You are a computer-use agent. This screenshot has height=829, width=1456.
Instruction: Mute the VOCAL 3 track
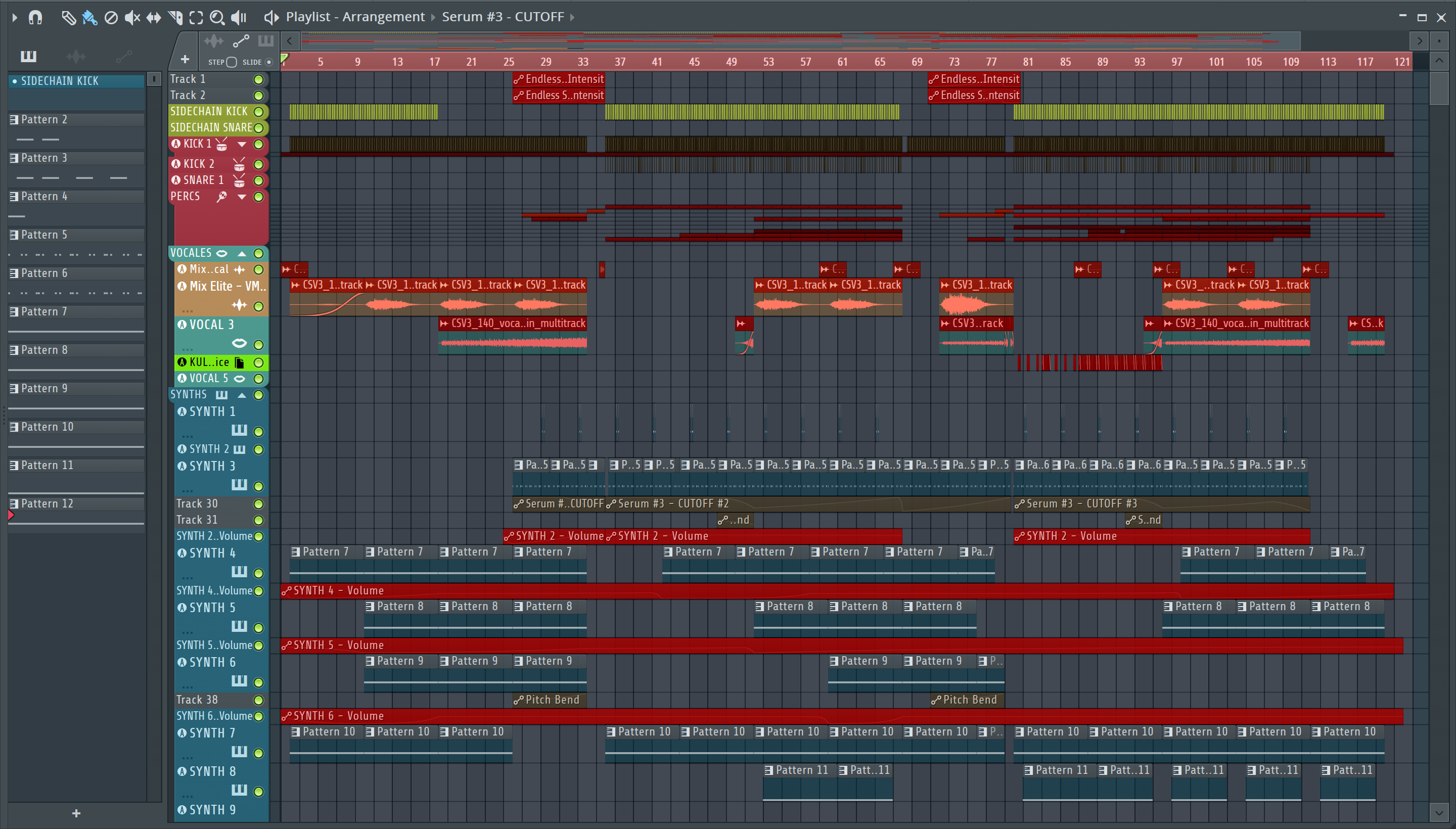258,344
